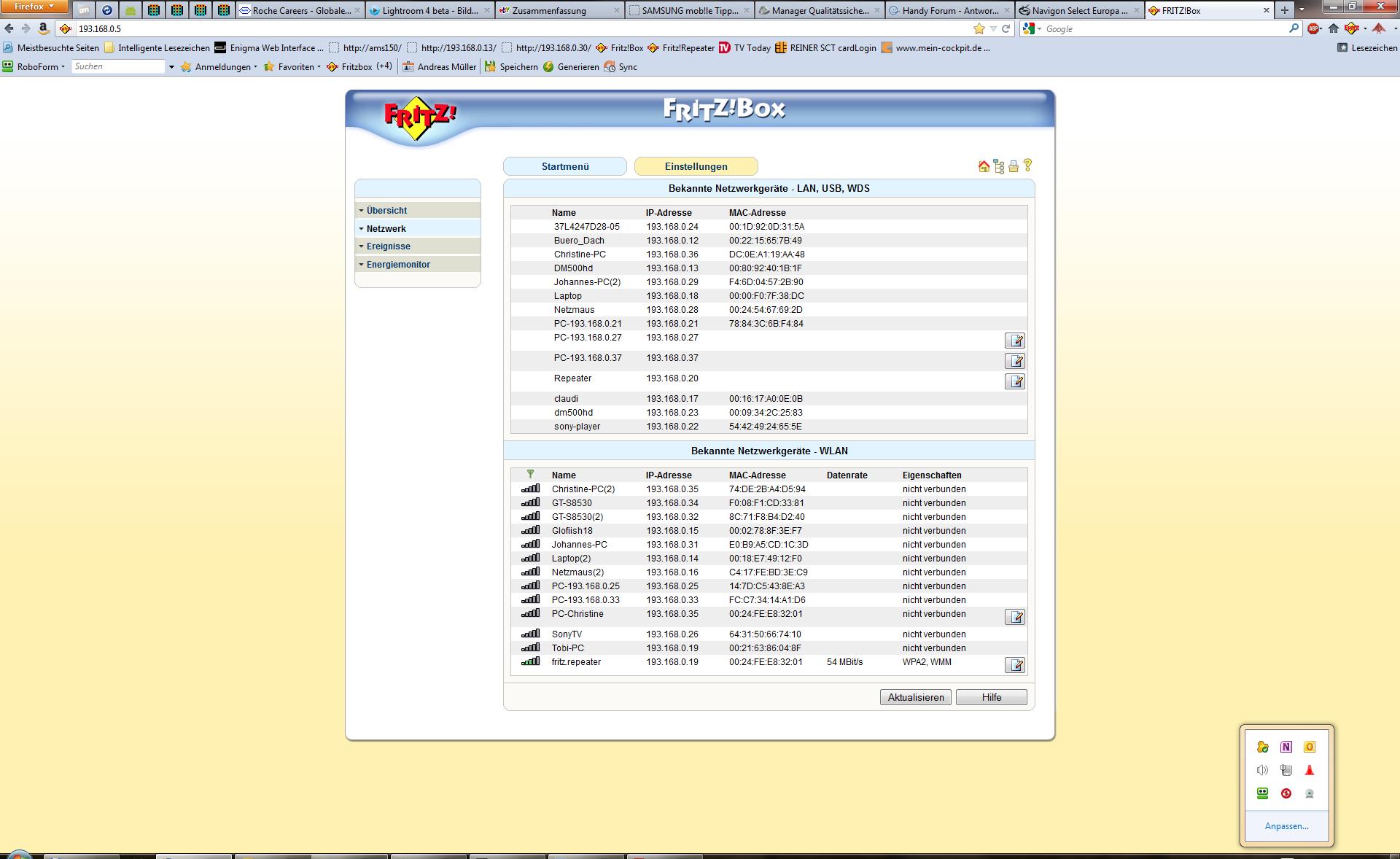
Task: Open the TV Today bookmark
Action: 744,48
